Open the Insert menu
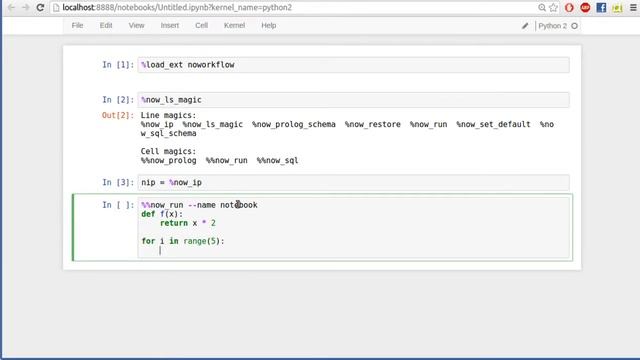 pos(170,25)
